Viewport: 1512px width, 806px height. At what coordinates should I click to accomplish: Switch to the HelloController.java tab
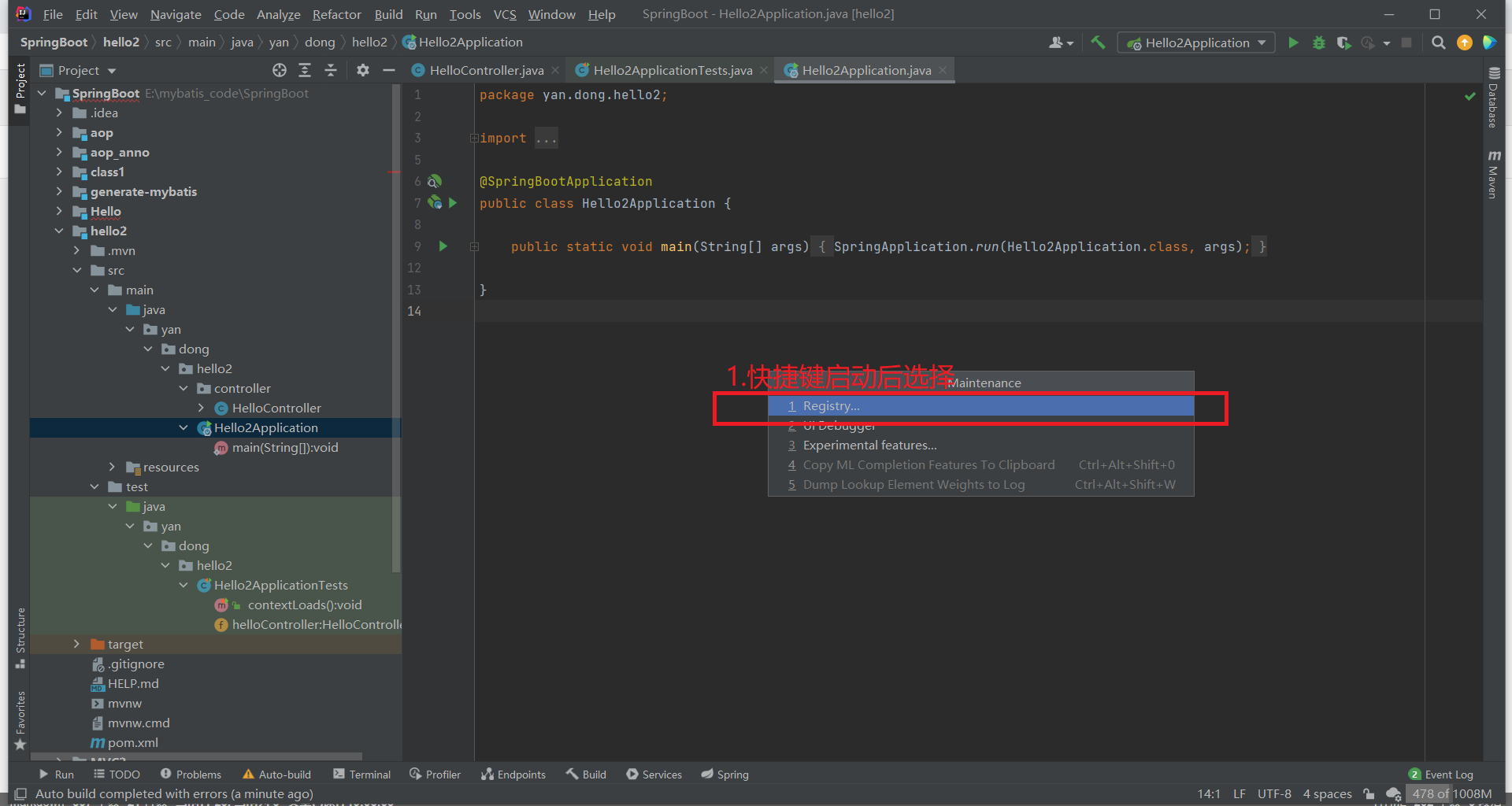click(x=486, y=70)
